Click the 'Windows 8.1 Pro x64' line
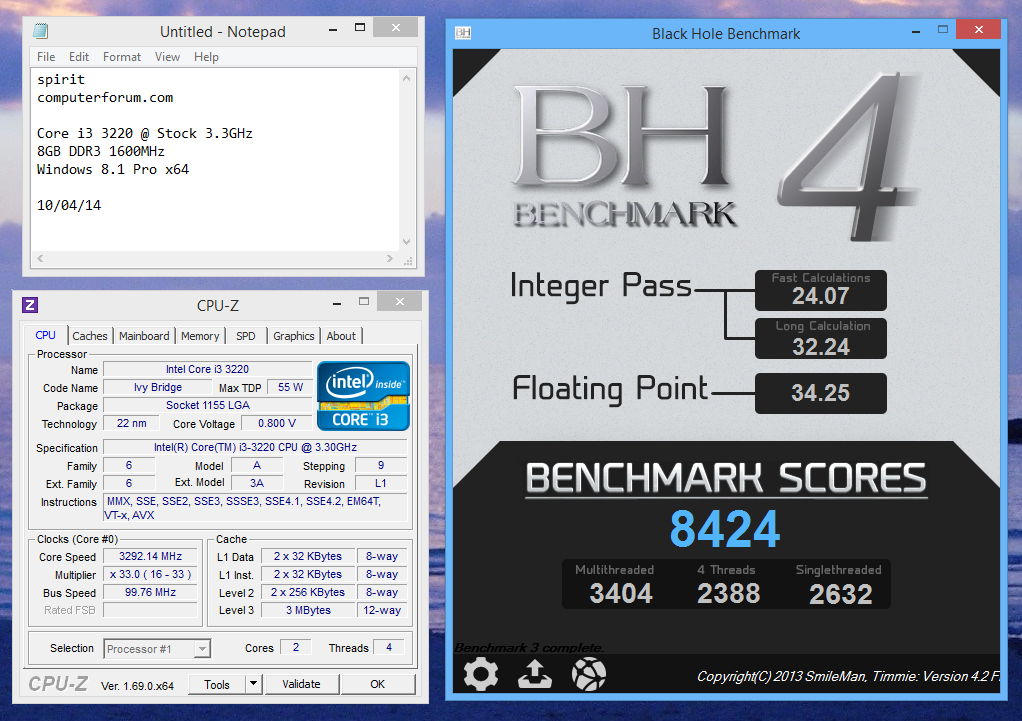 113,169
